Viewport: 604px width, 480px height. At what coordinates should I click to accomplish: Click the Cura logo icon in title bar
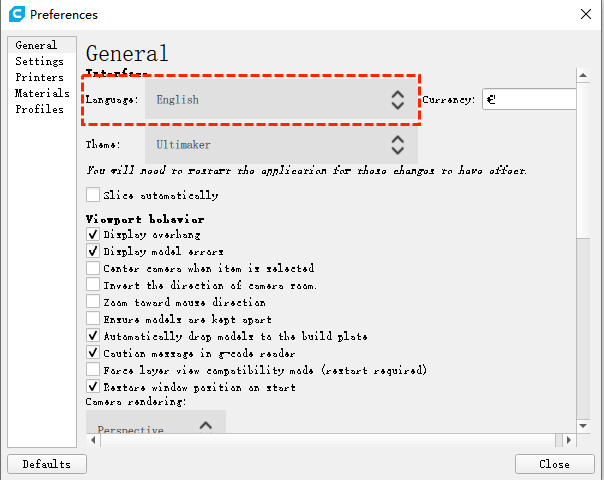pyautogui.click(x=17, y=14)
